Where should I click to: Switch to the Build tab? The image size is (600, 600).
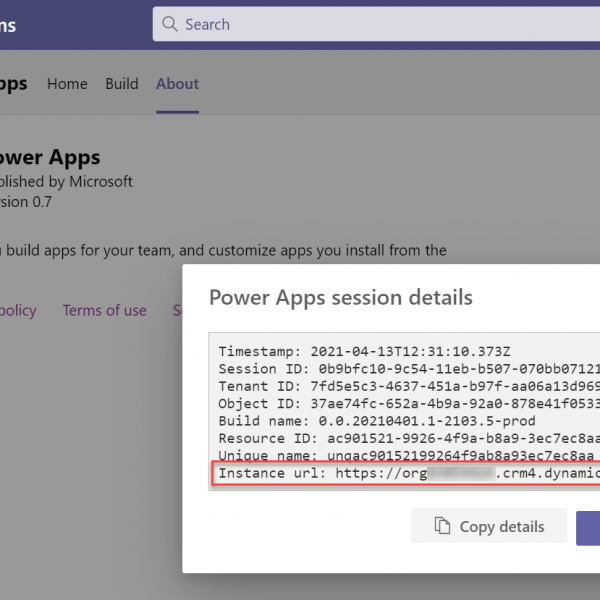122,84
